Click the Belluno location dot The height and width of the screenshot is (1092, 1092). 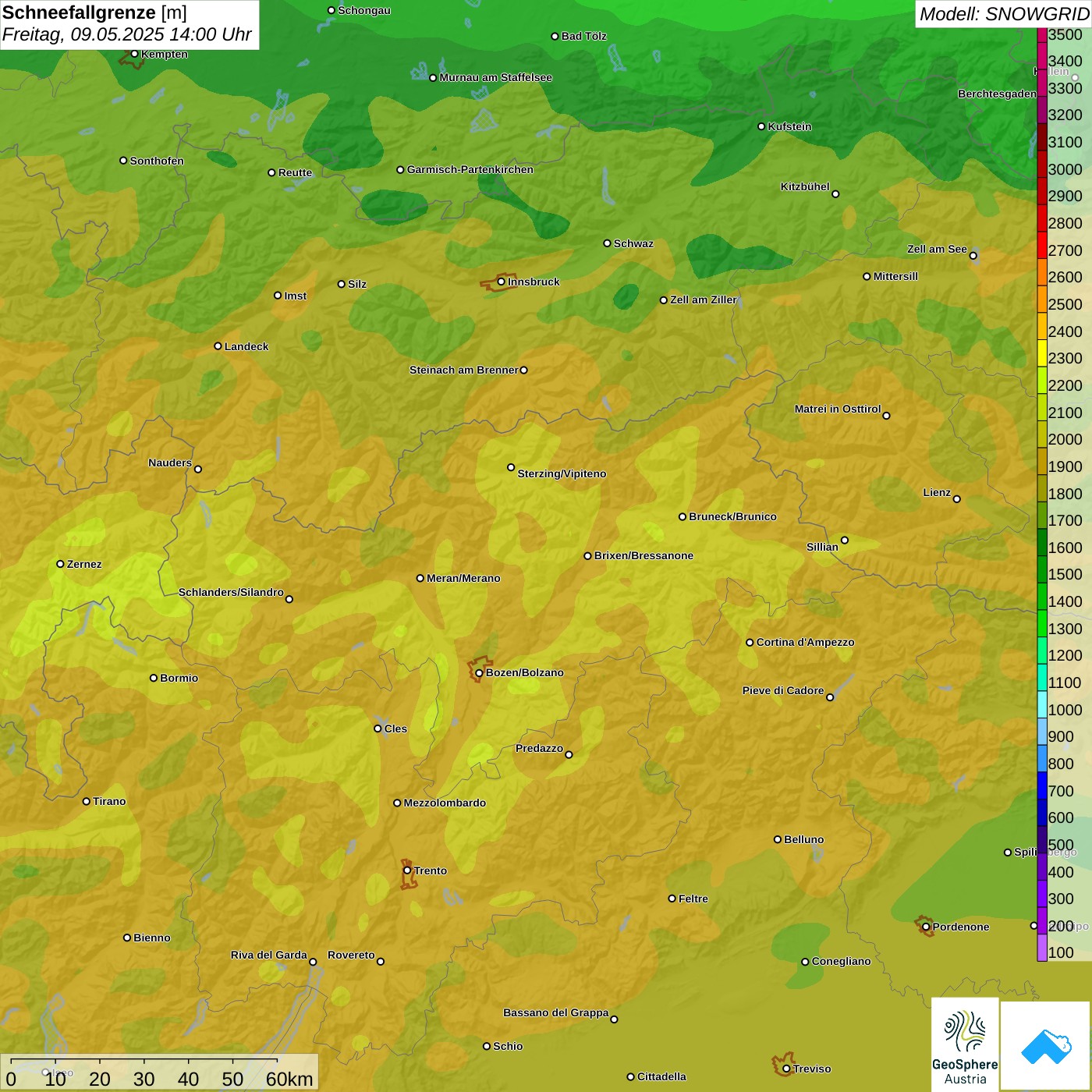pyautogui.click(x=777, y=839)
